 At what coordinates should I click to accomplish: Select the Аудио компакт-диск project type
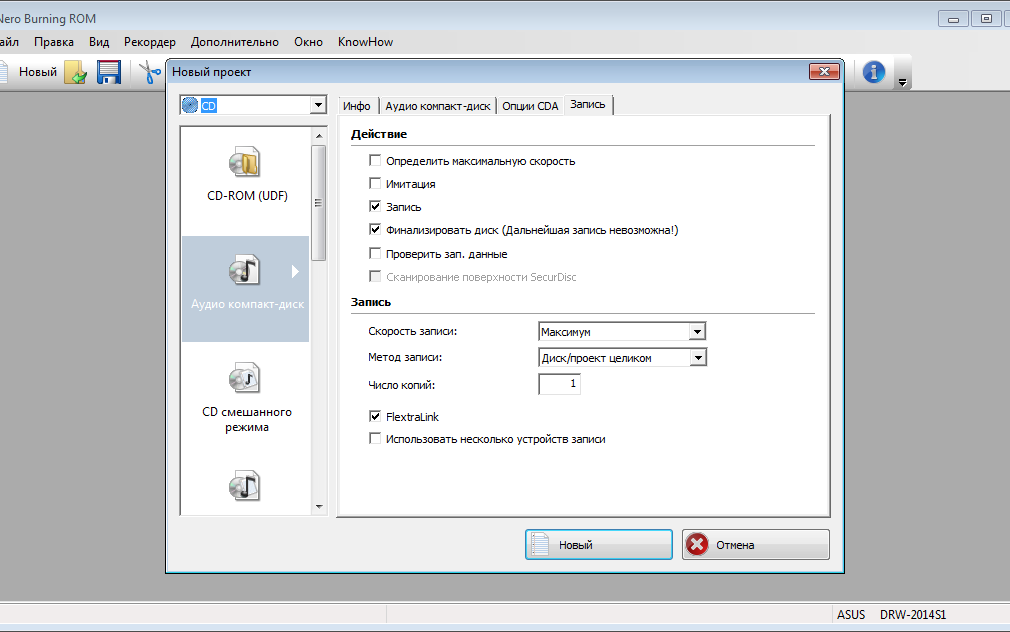[x=247, y=289]
